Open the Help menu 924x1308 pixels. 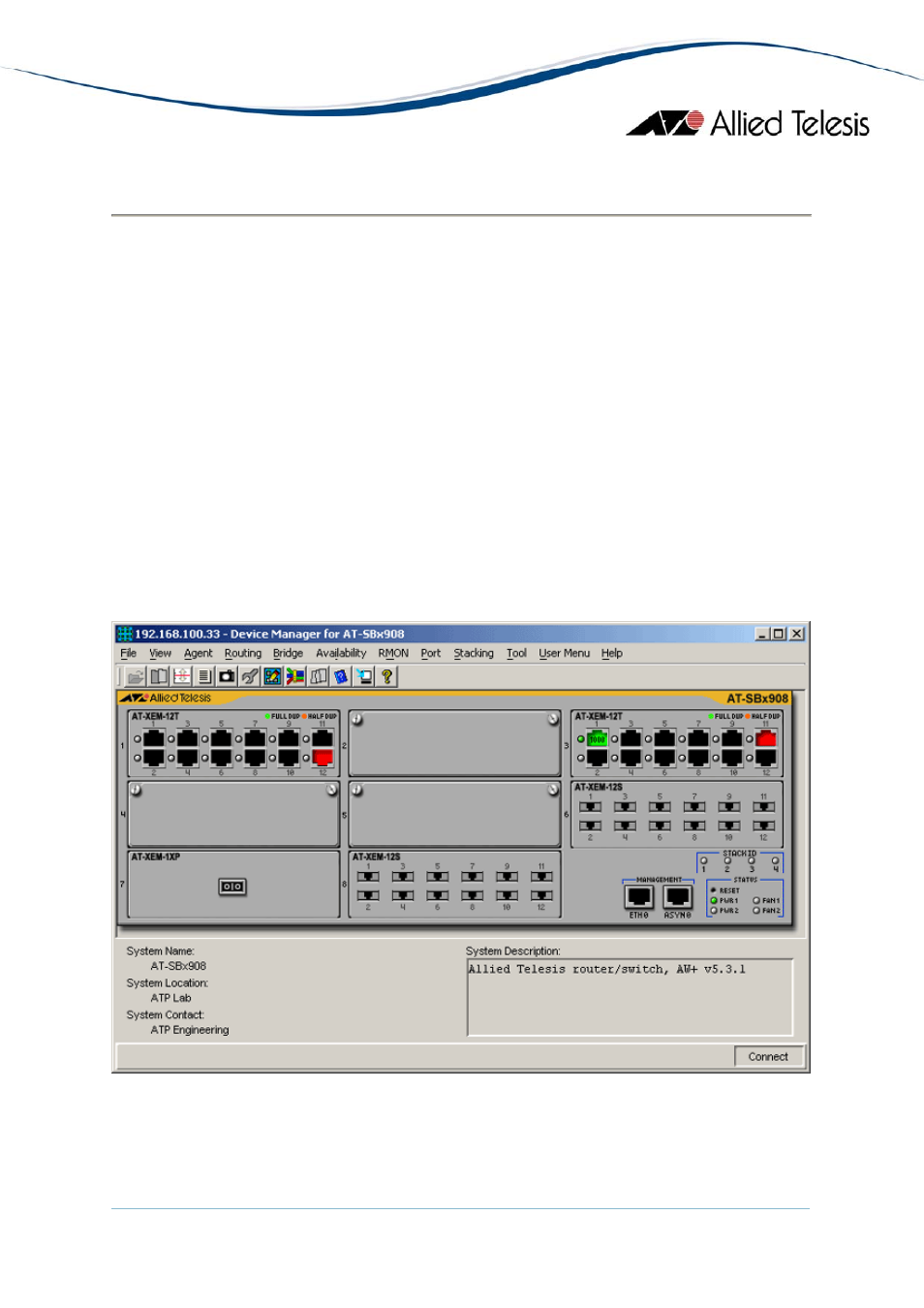point(611,653)
